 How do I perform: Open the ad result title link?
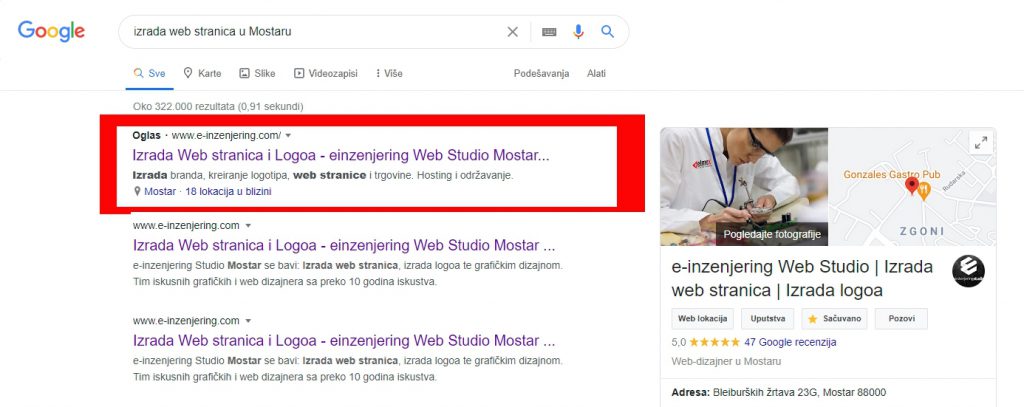pyautogui.click(x=341, y=155)
